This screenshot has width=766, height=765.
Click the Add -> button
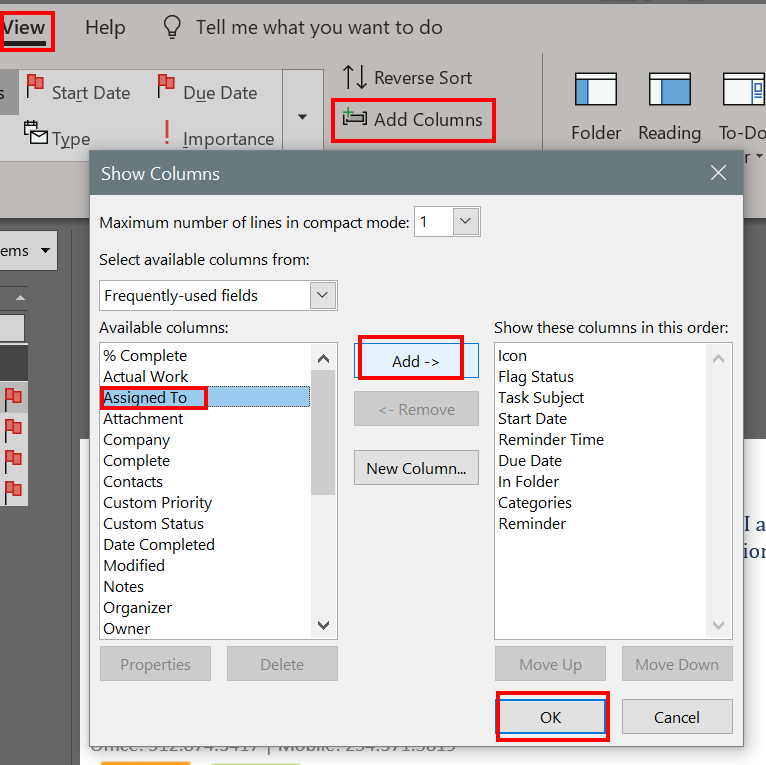(415, 361)
